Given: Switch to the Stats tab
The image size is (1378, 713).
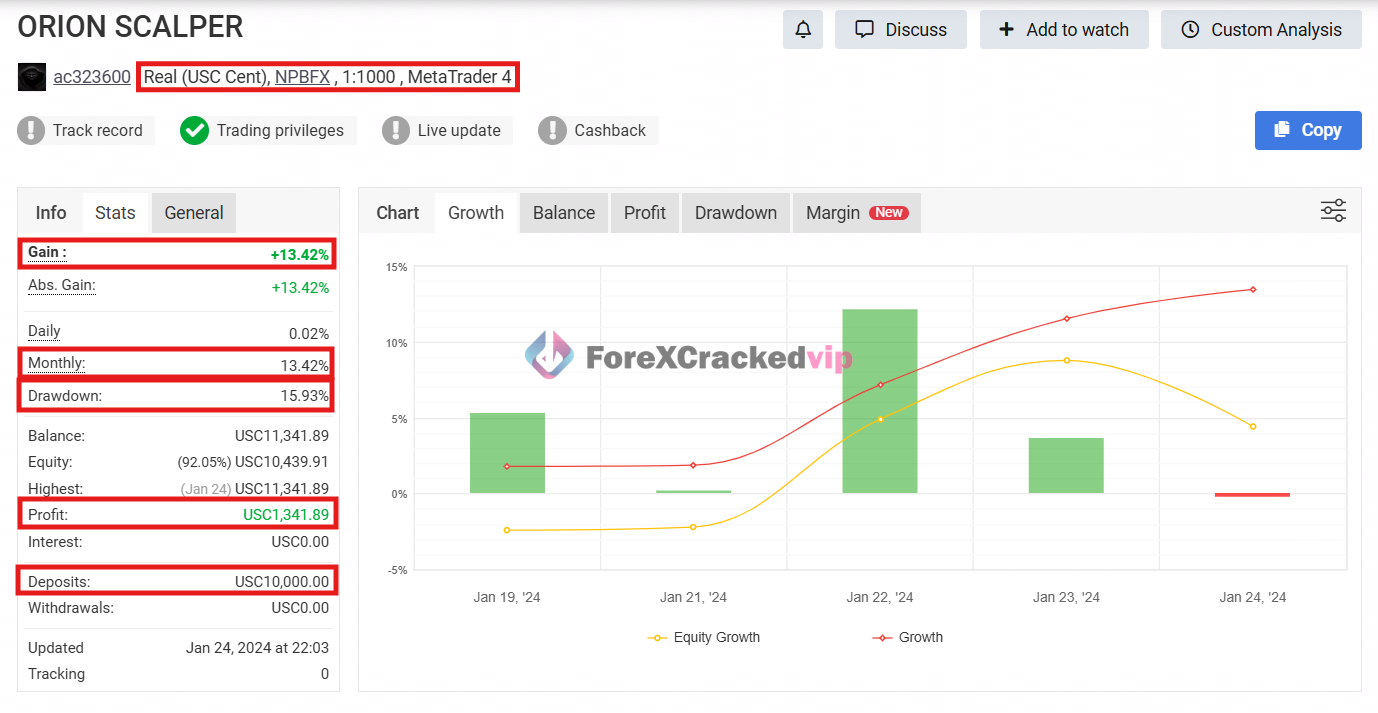Looking at the screenshot, I should tap(115, 213).
